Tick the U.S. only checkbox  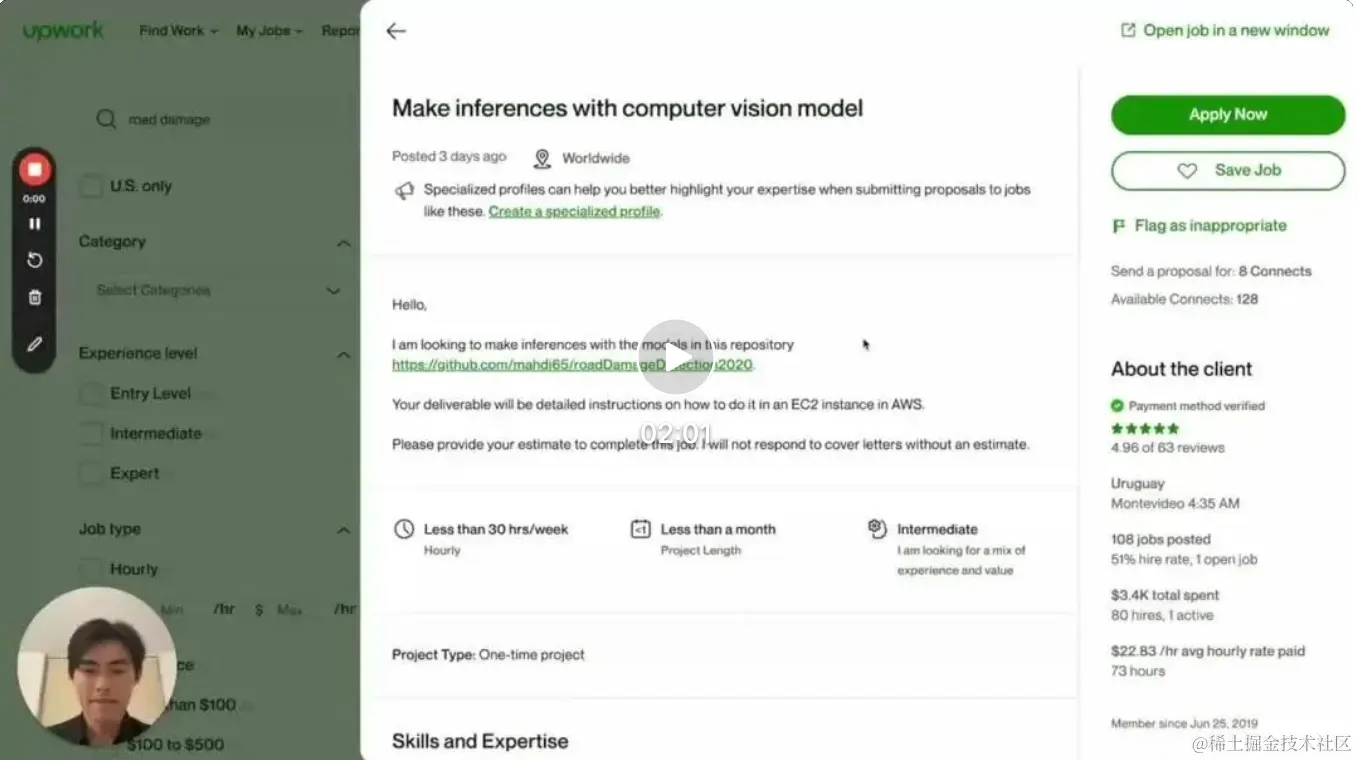(x=91, y=186)
